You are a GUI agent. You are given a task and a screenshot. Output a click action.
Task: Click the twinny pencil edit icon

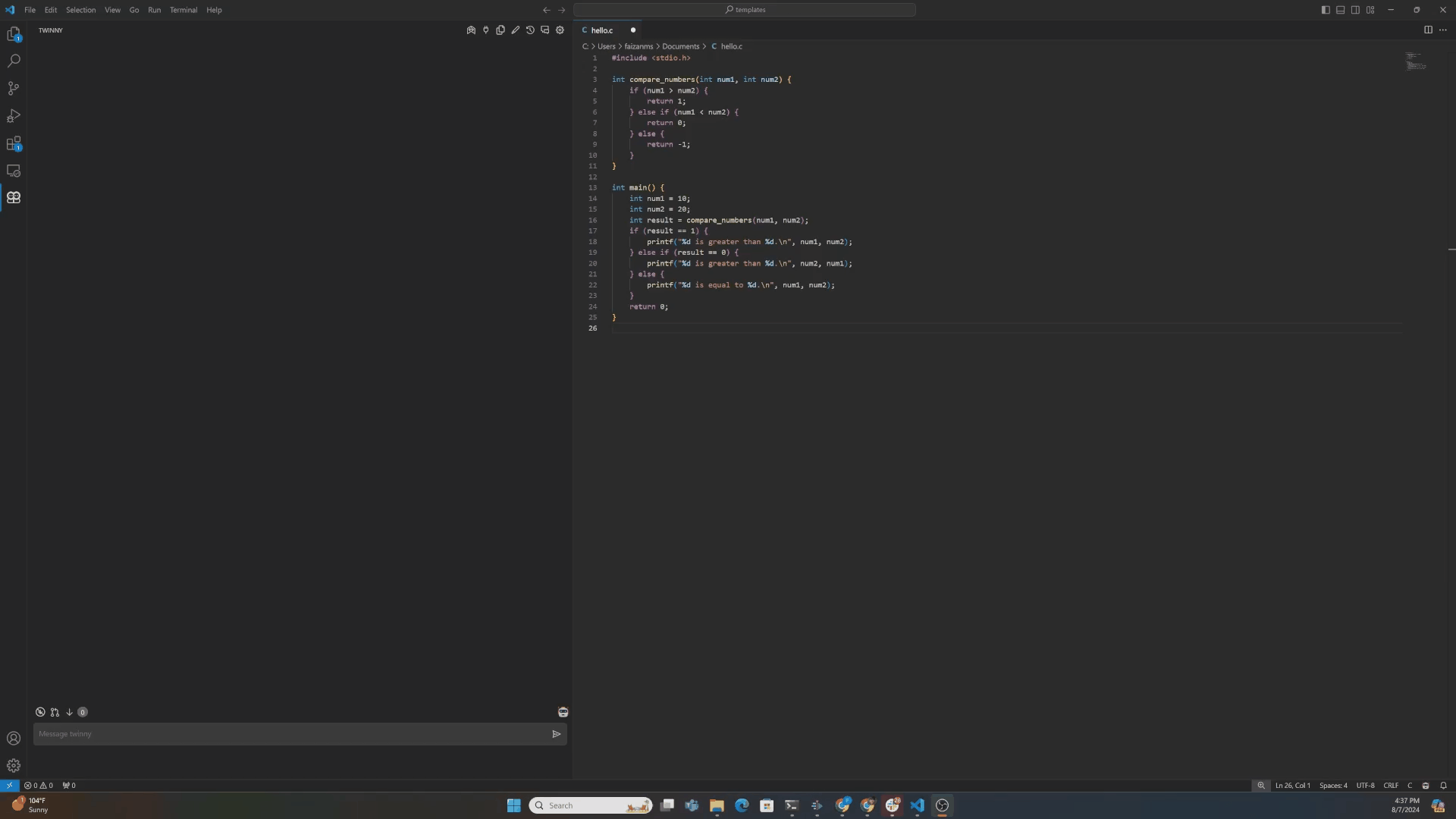[x=516, y=30]
